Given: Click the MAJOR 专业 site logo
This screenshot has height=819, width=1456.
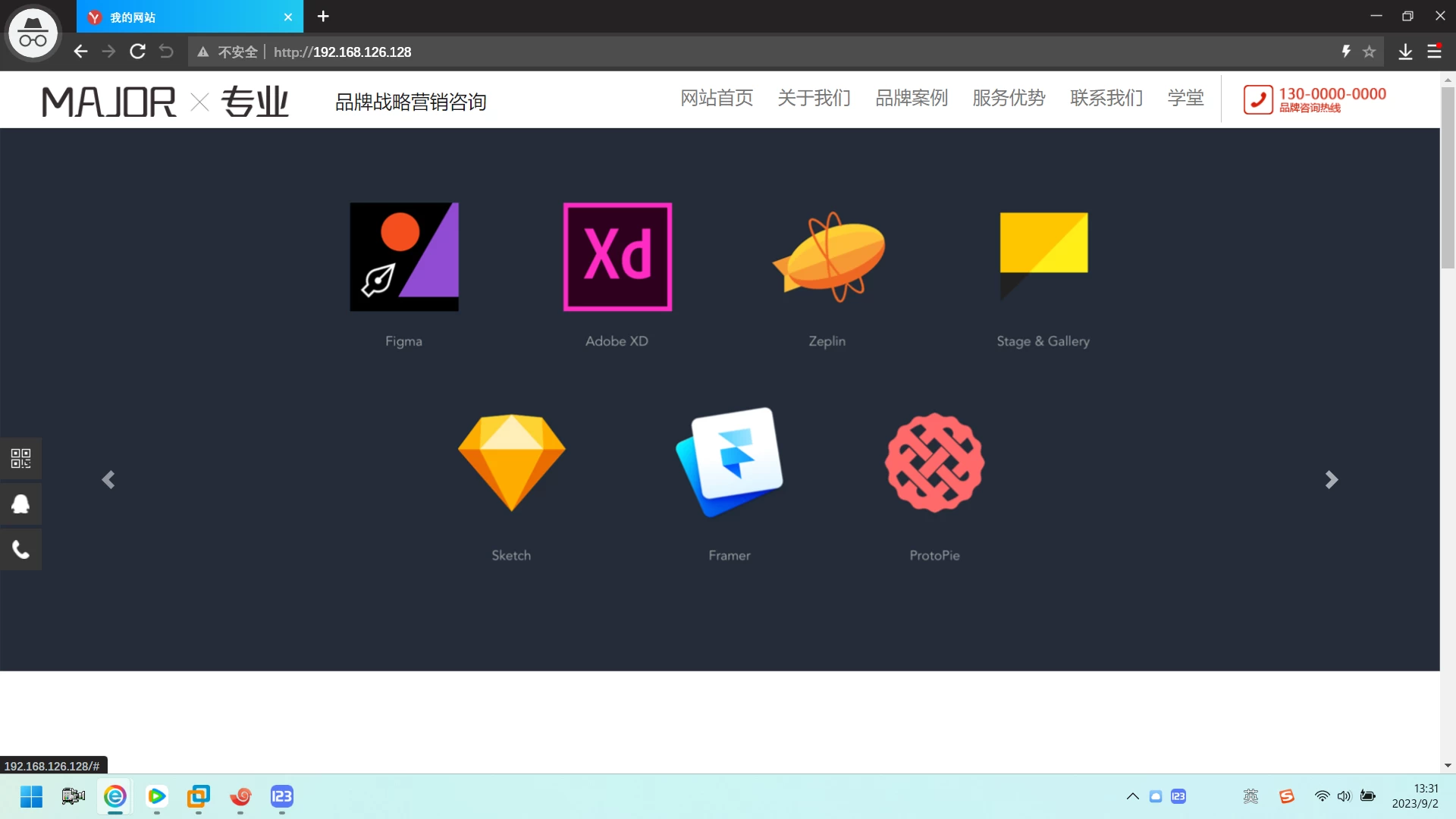Looking at the screenshot, I should point(165,102).
